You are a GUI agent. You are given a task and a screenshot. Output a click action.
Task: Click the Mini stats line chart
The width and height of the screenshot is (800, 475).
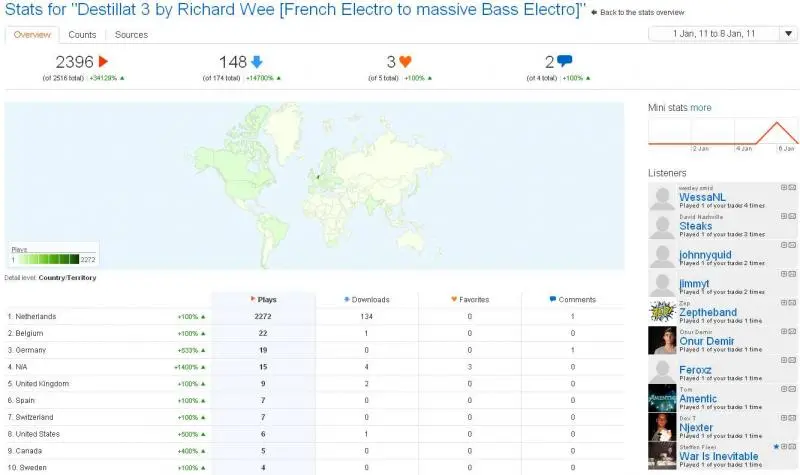pos(723,134)
